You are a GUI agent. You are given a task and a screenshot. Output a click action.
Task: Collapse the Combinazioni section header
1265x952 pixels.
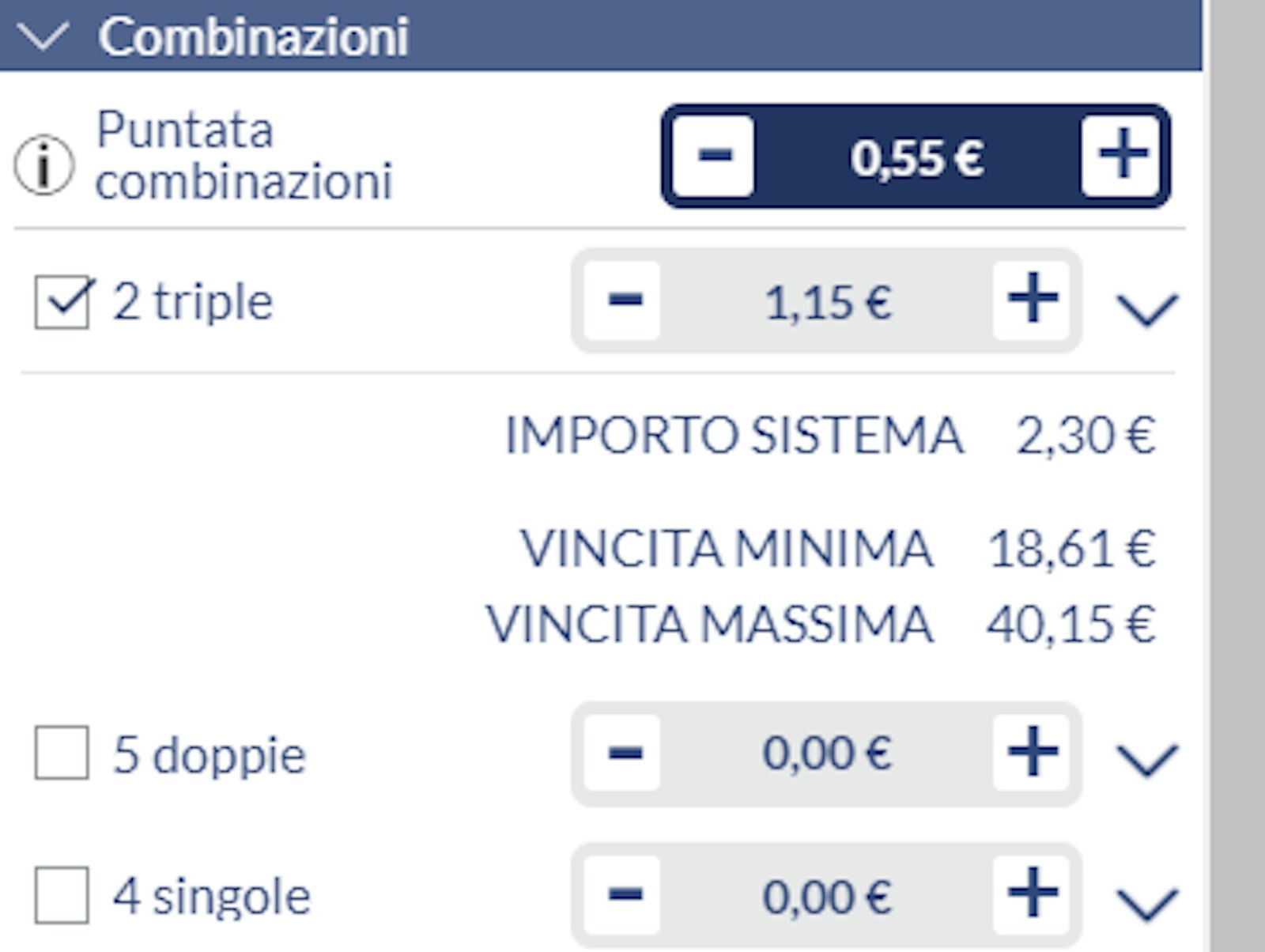pos(43,36)
